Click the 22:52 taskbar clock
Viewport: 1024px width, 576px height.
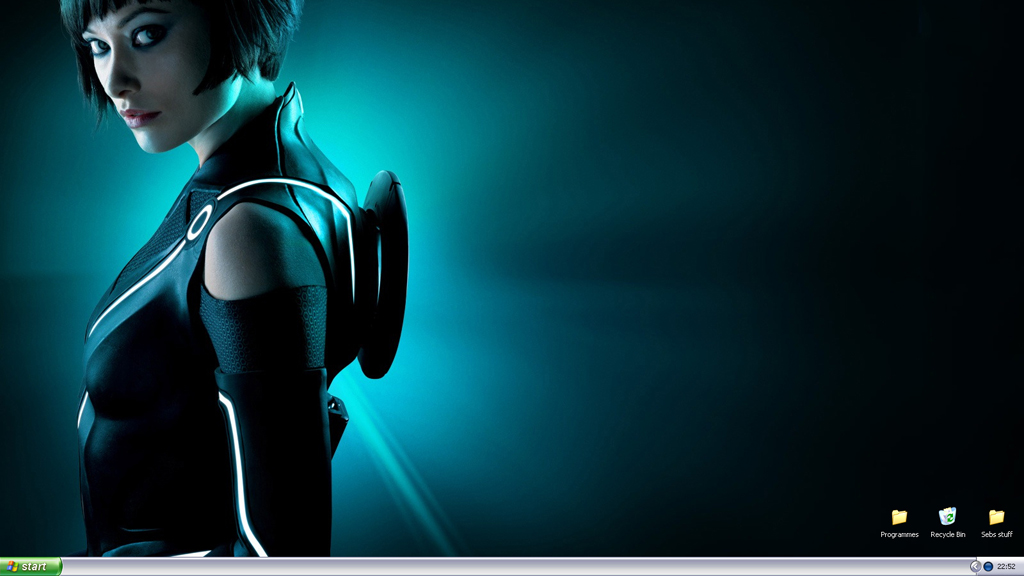(x=1006, y=566)
